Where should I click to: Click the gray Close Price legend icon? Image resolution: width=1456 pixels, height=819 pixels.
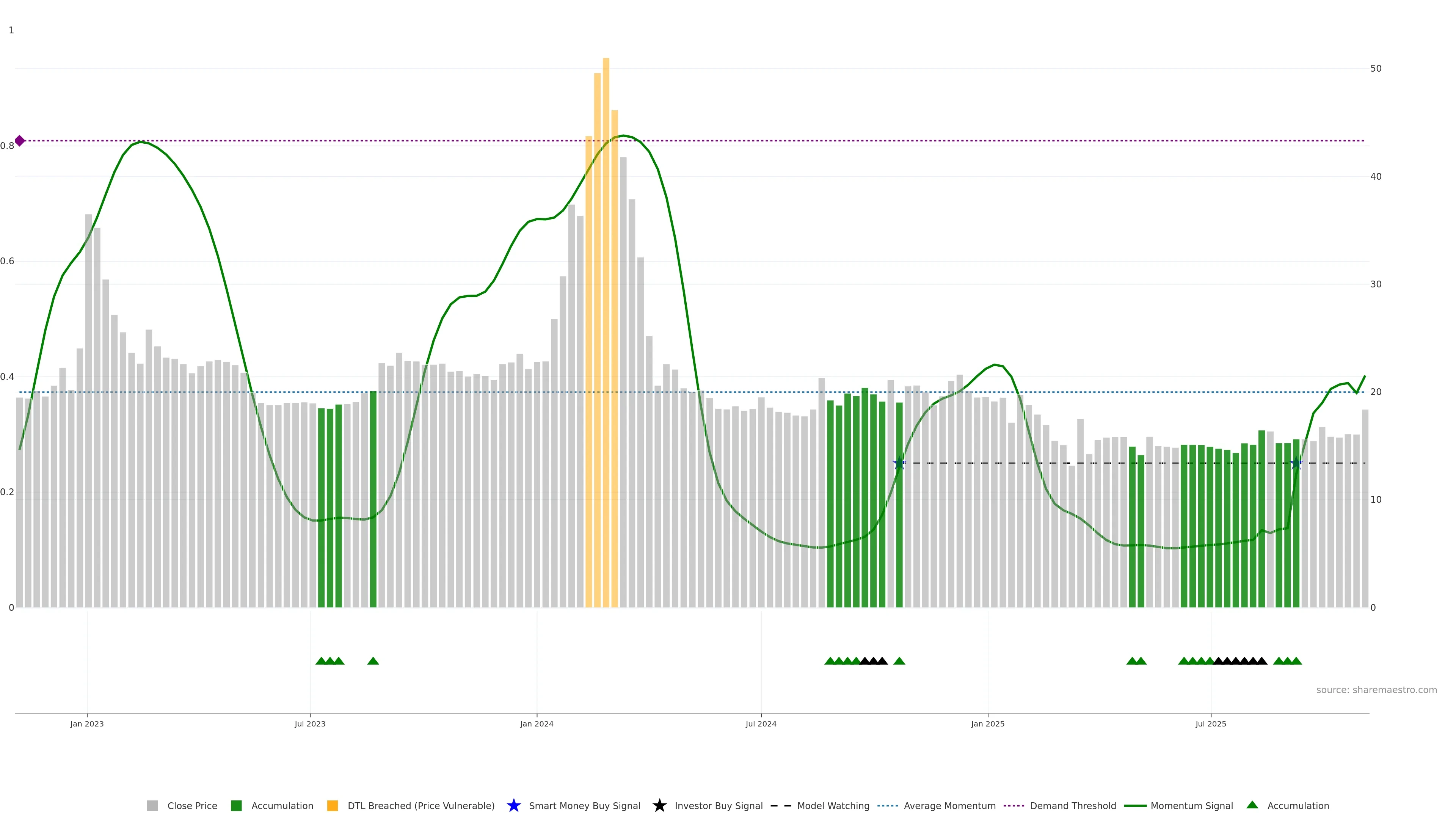pyautogui.click(x=152, y=805)
